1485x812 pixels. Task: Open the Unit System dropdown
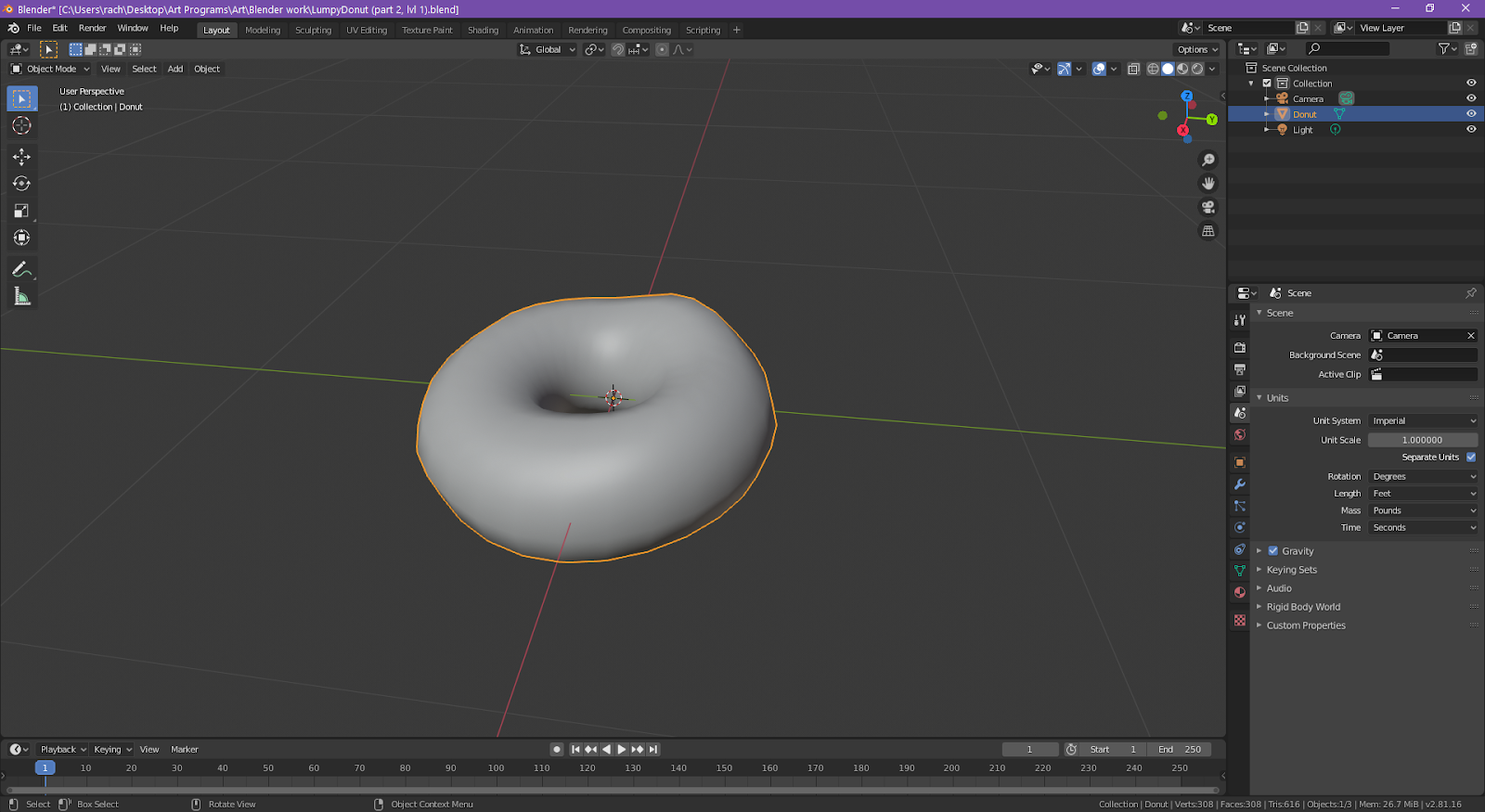1423,421
